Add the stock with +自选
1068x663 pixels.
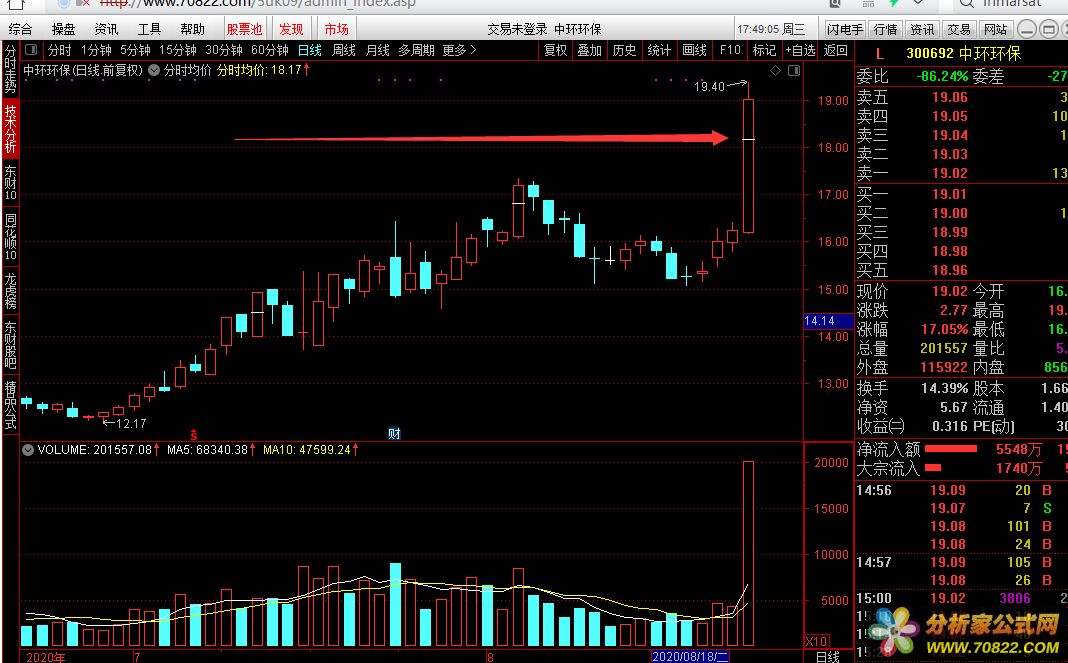[x=800, y=50]
